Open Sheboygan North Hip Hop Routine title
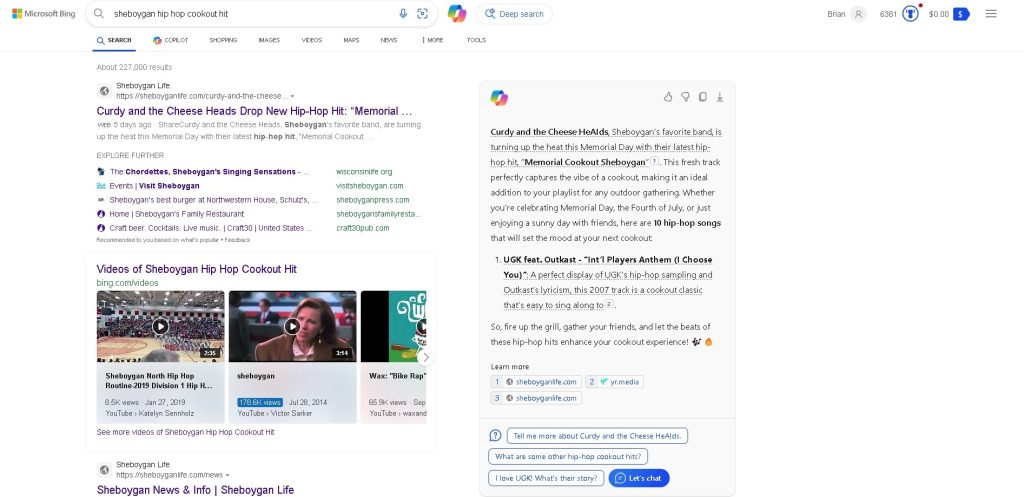1024x497 pixels. coord(159,381)
